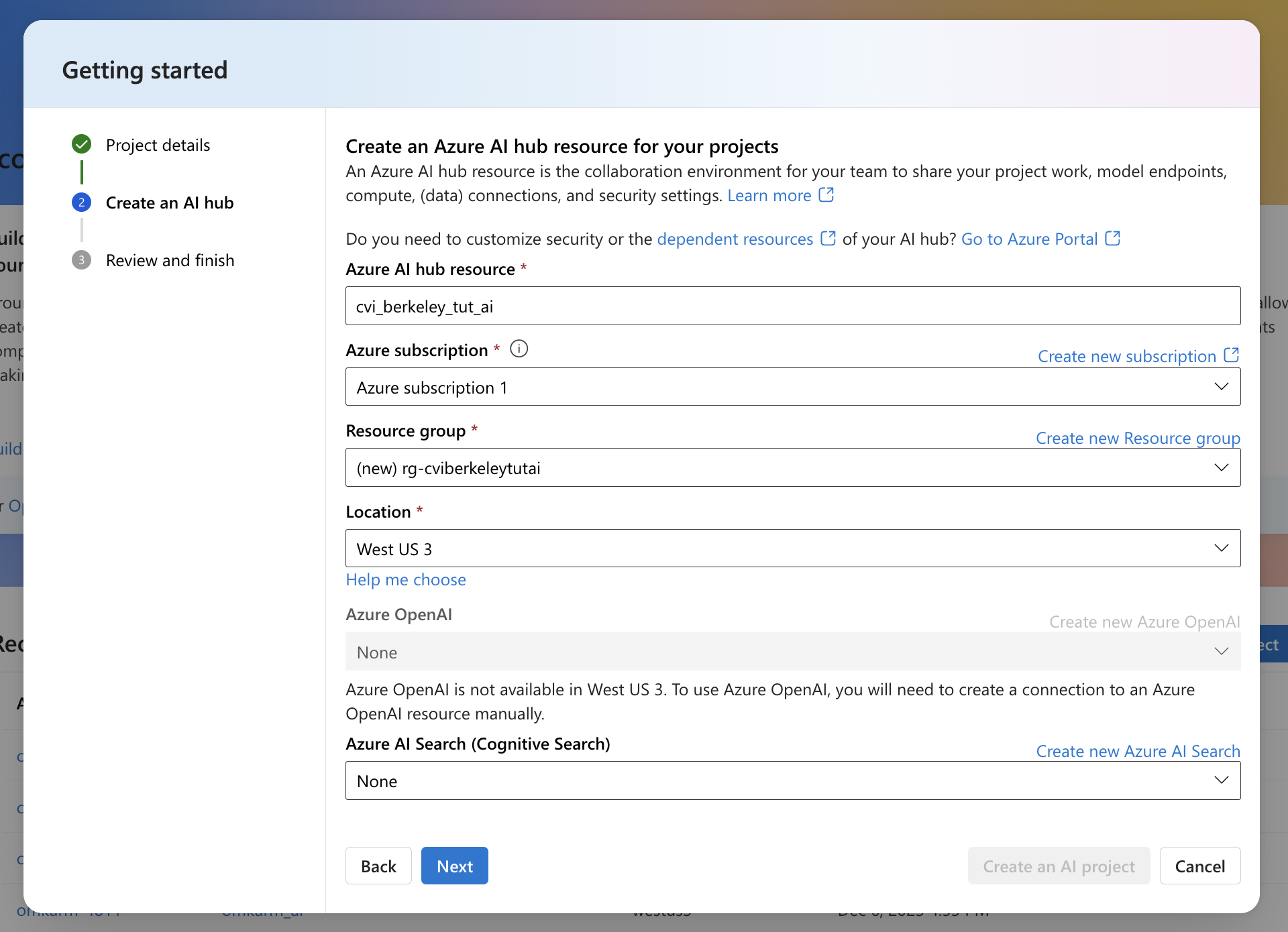Click the step 2 circle icon
Viewport: 1288px width, 932px height.
coord(82,202)
